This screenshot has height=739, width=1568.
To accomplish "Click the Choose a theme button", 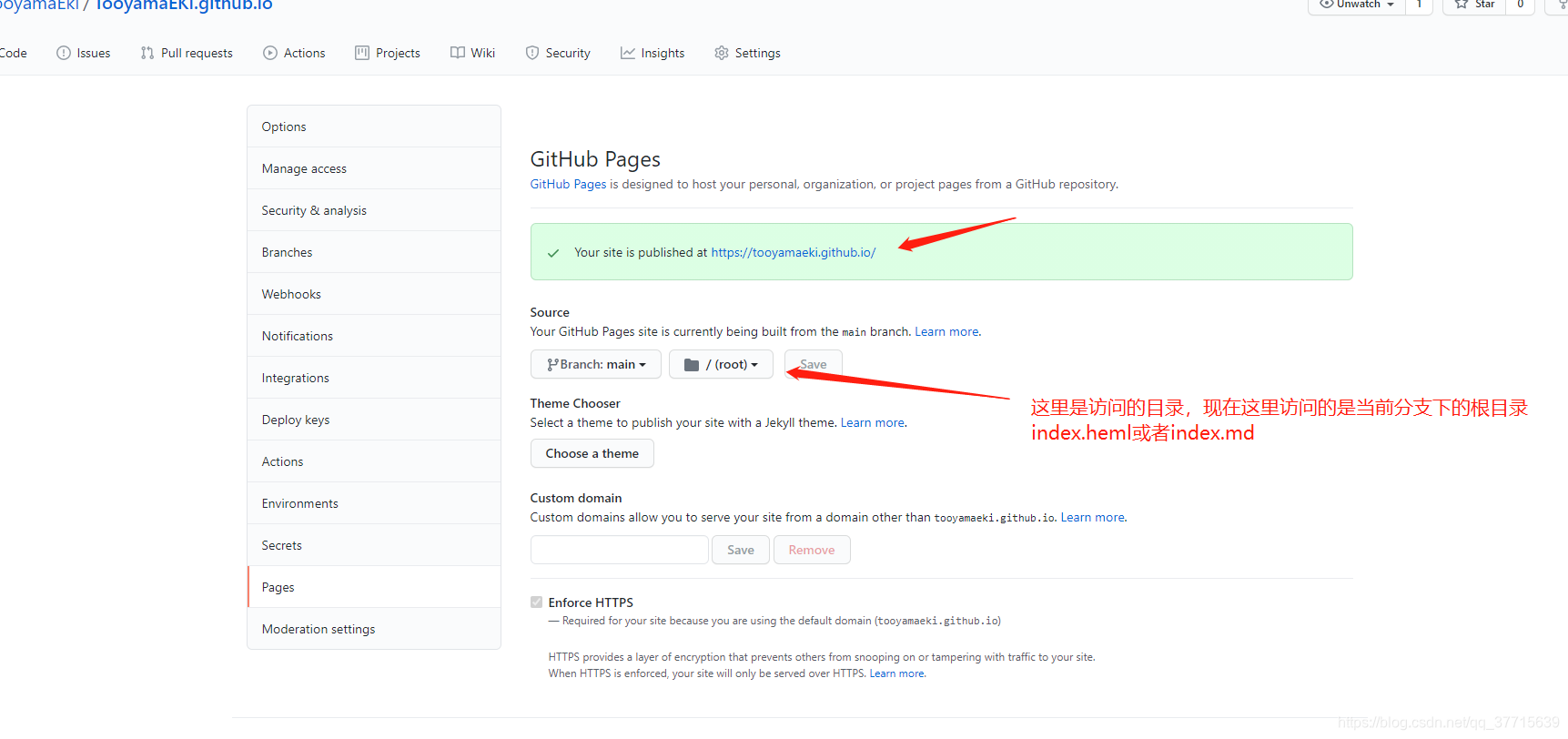I will tap(592, 453).
